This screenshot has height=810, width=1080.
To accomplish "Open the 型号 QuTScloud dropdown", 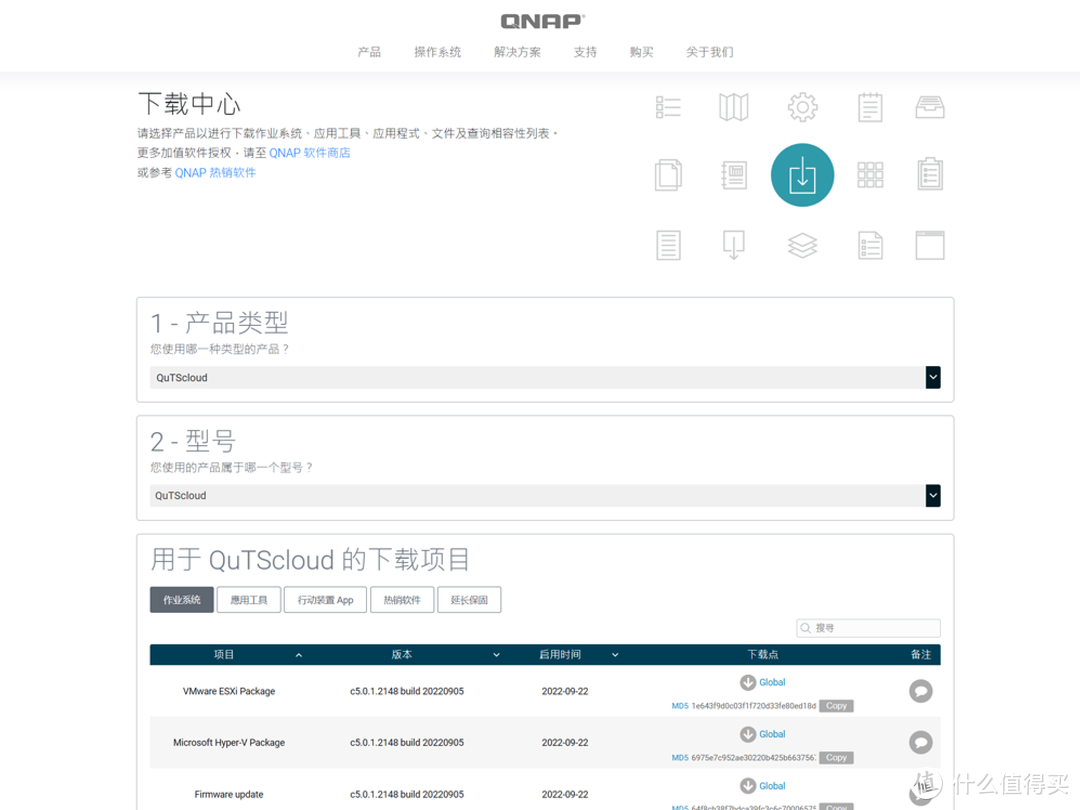I will coord(545,495).
